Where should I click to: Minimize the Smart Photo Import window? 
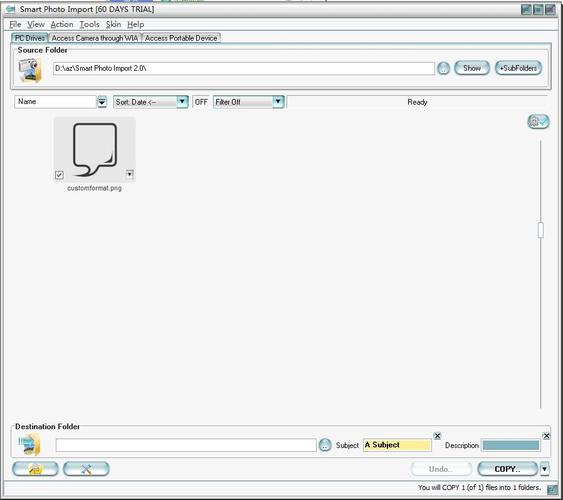pyautogui.click(x=526, y=10)
